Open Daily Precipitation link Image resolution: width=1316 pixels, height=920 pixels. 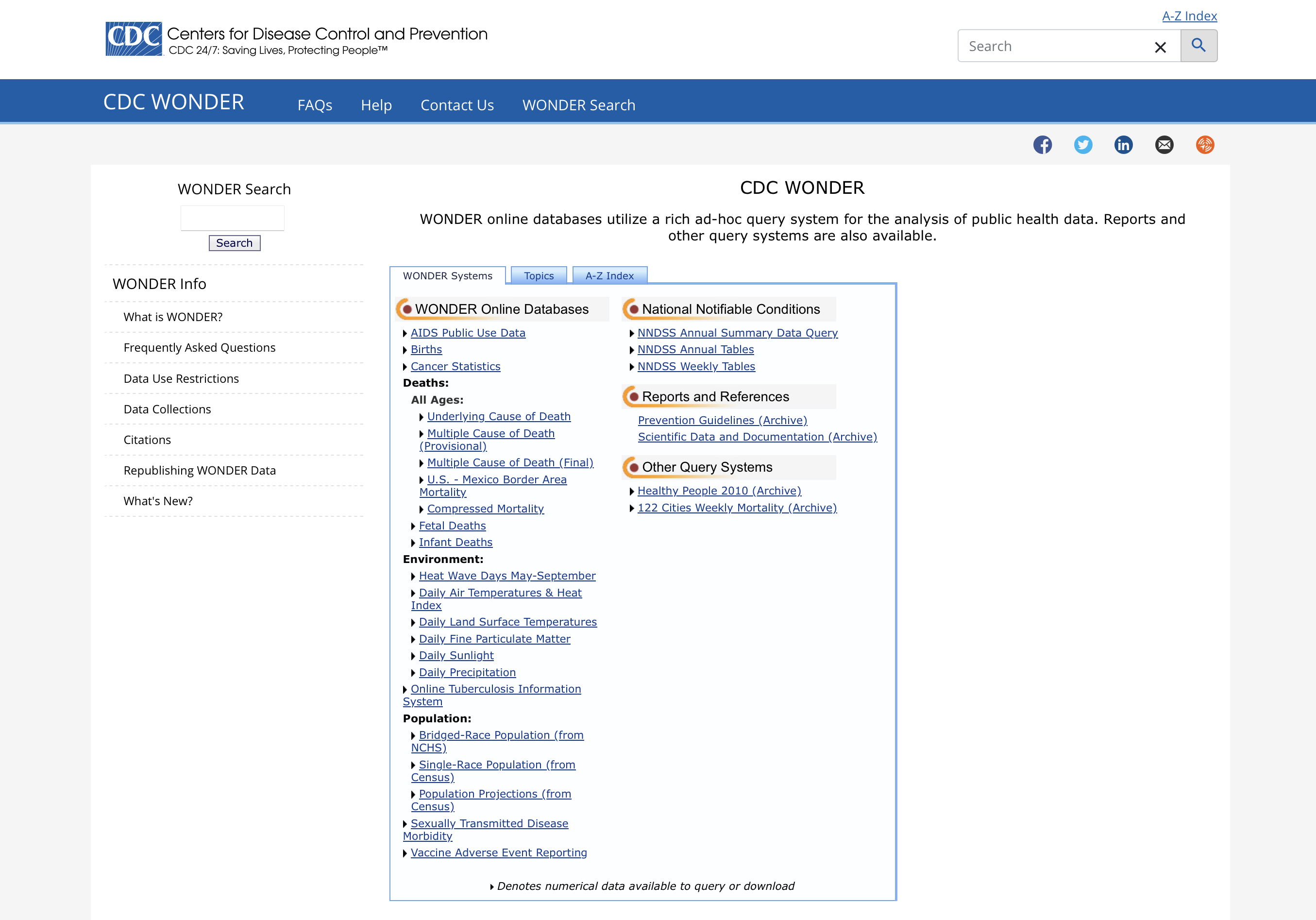[x=467, y=672]
